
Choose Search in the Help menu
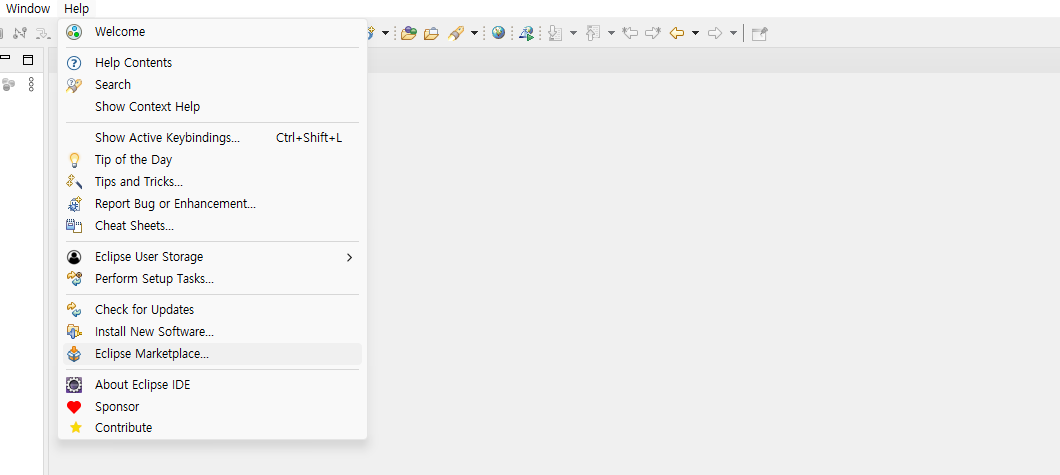coord(212,85)
